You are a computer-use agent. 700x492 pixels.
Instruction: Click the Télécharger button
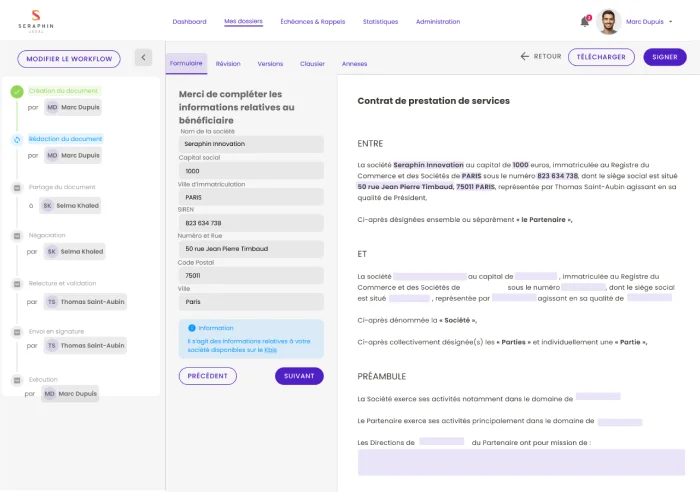point(601,57)
